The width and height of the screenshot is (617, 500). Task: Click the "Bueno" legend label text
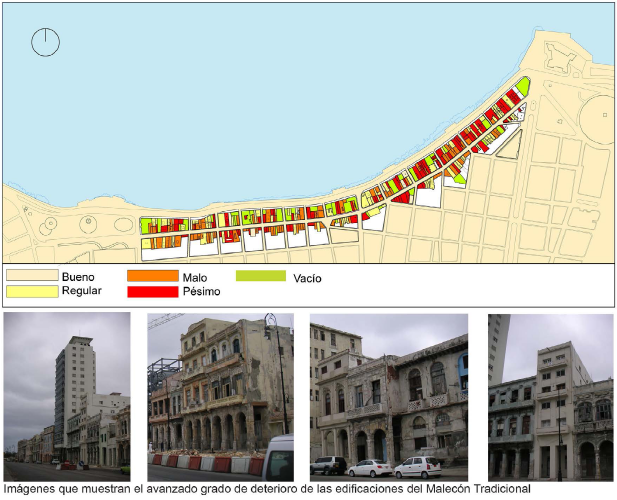click(x=80, y=276)
